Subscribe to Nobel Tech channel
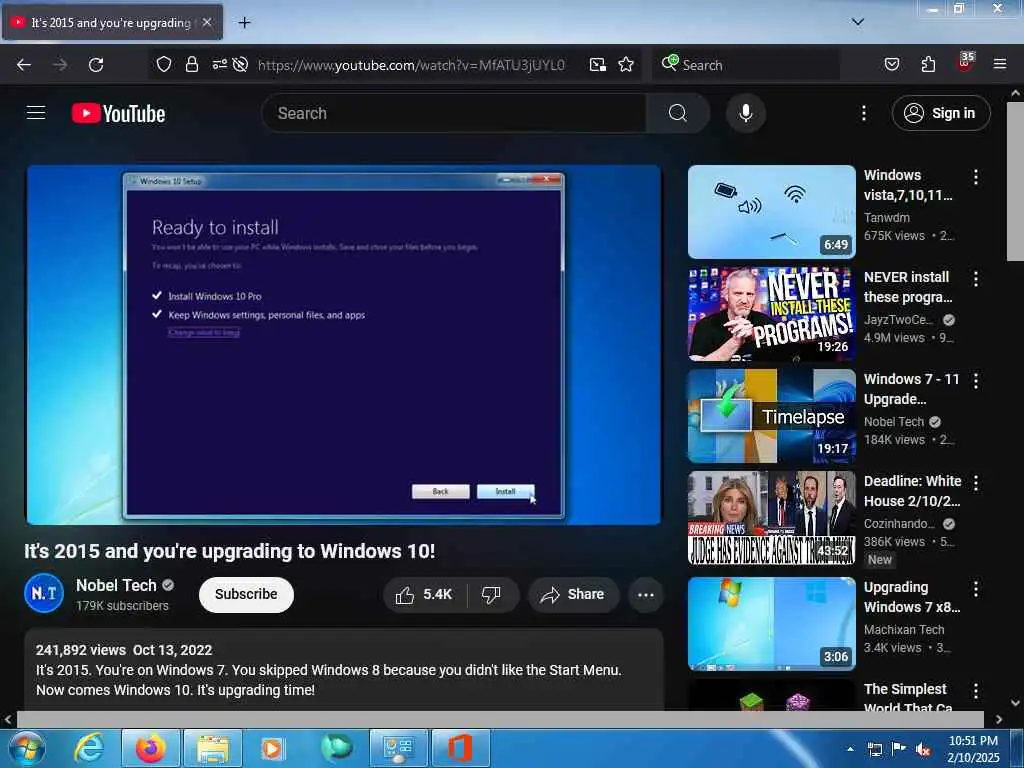1024x768 pixels. point(246,594)
